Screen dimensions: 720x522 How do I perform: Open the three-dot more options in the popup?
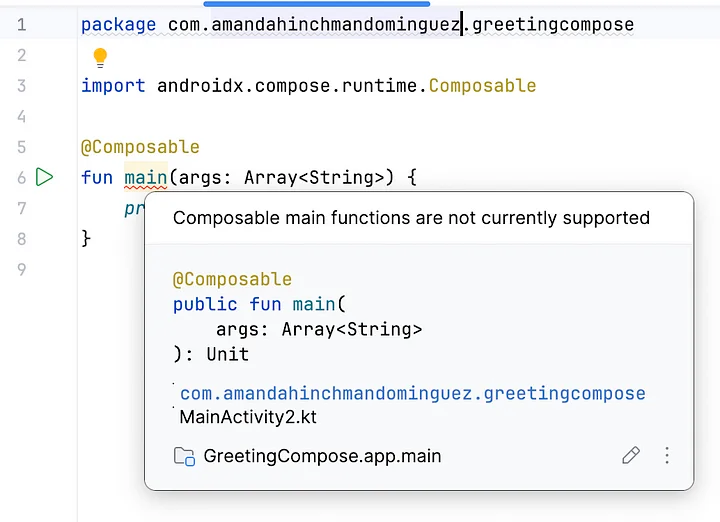(667, 456)
